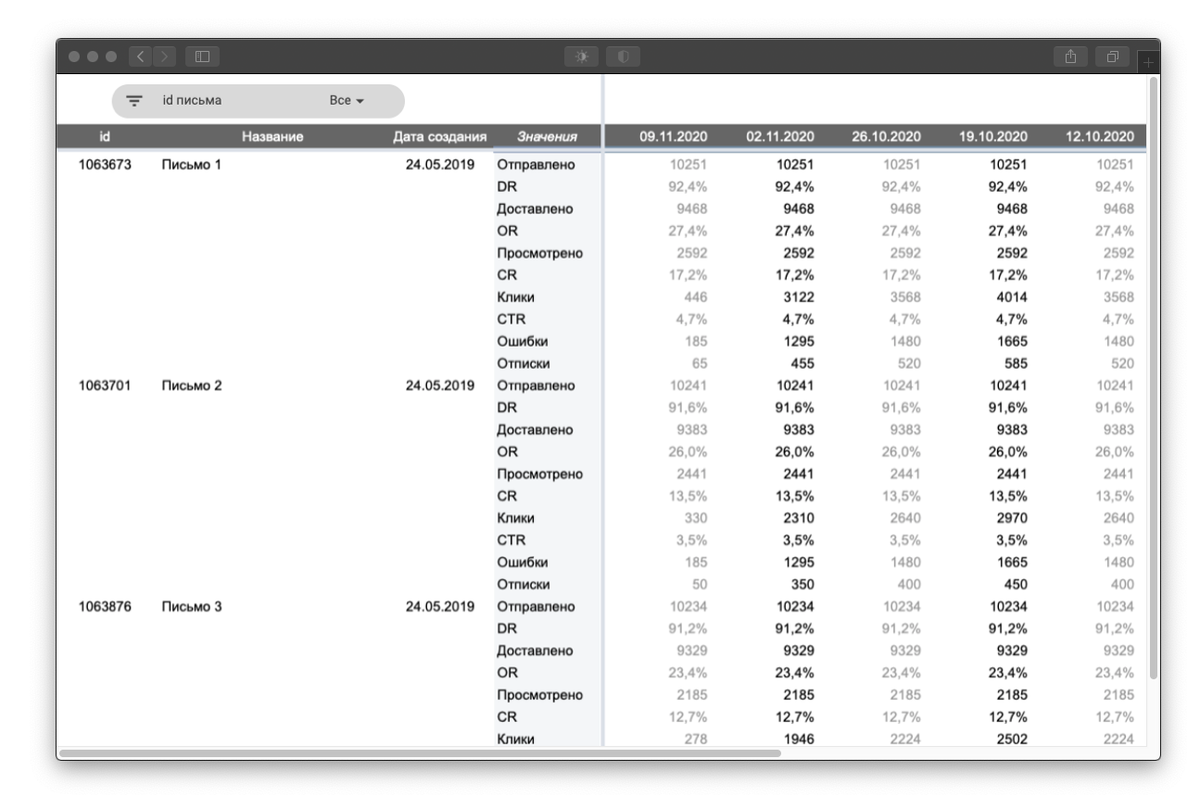Open a new tab with plus icon

(x=1149, y=63)
